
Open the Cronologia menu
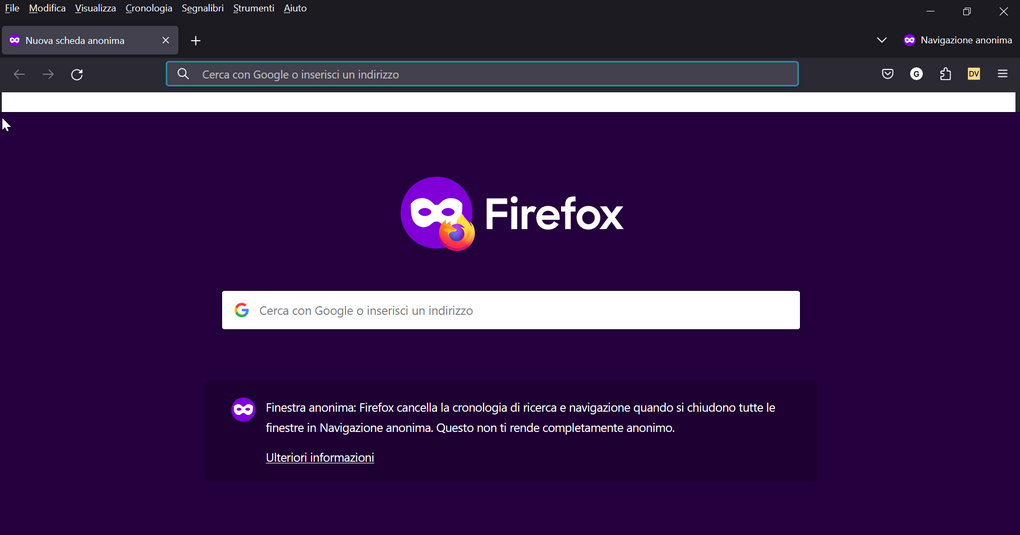148,8
